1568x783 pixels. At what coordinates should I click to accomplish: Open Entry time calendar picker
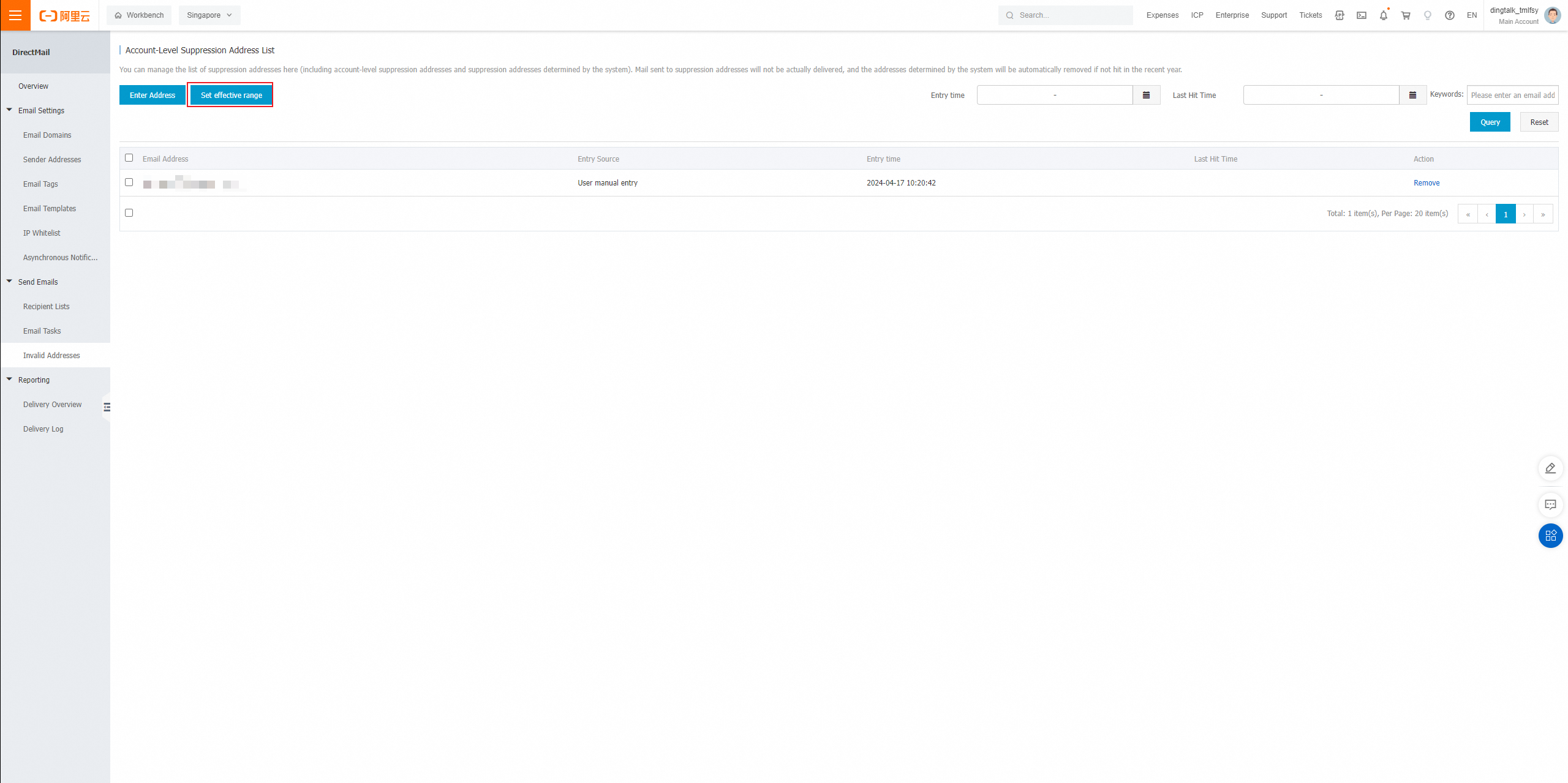pos(1146,95)
